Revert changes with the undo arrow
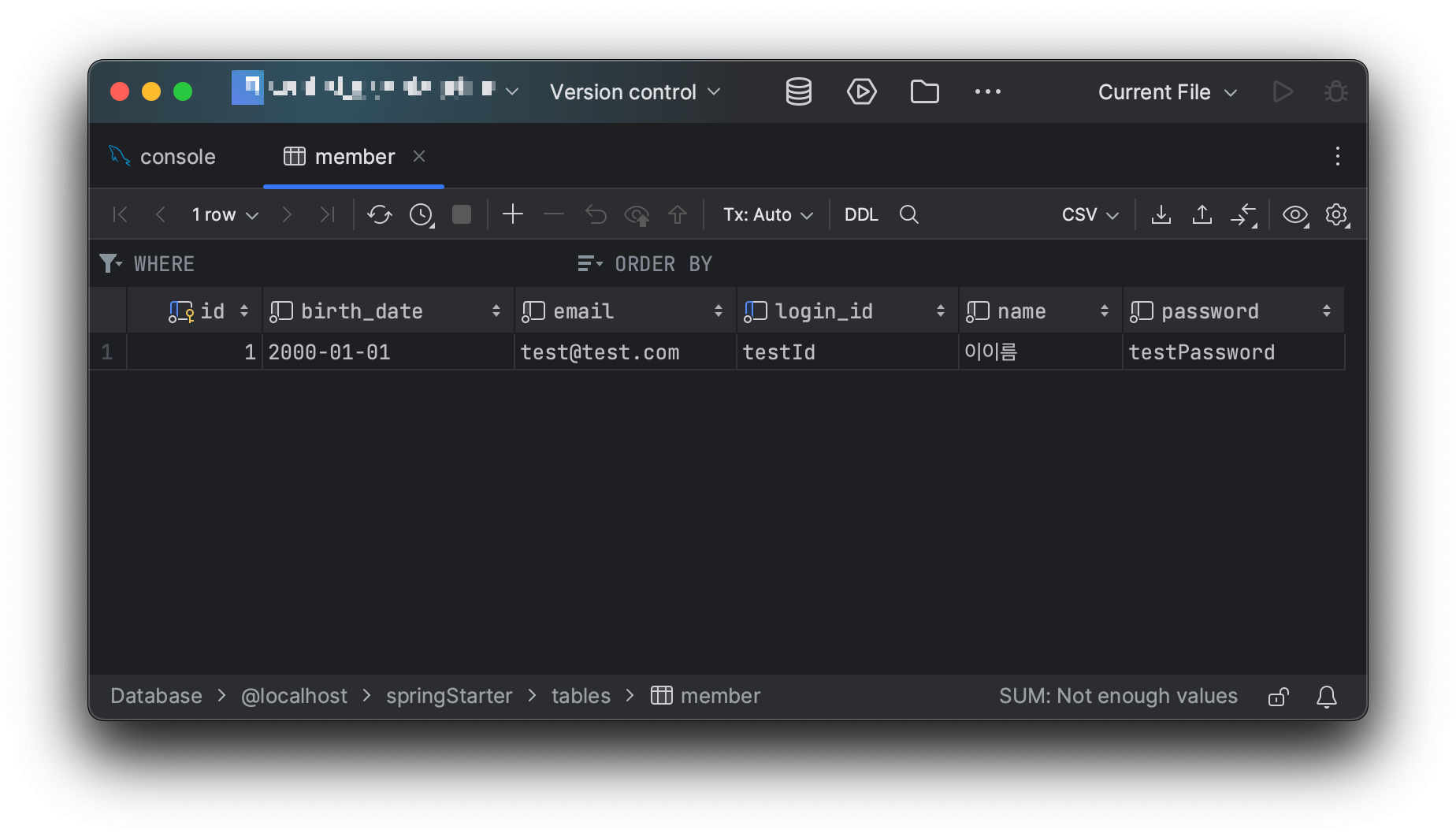 pyautogui.click(x=596, y=214)
